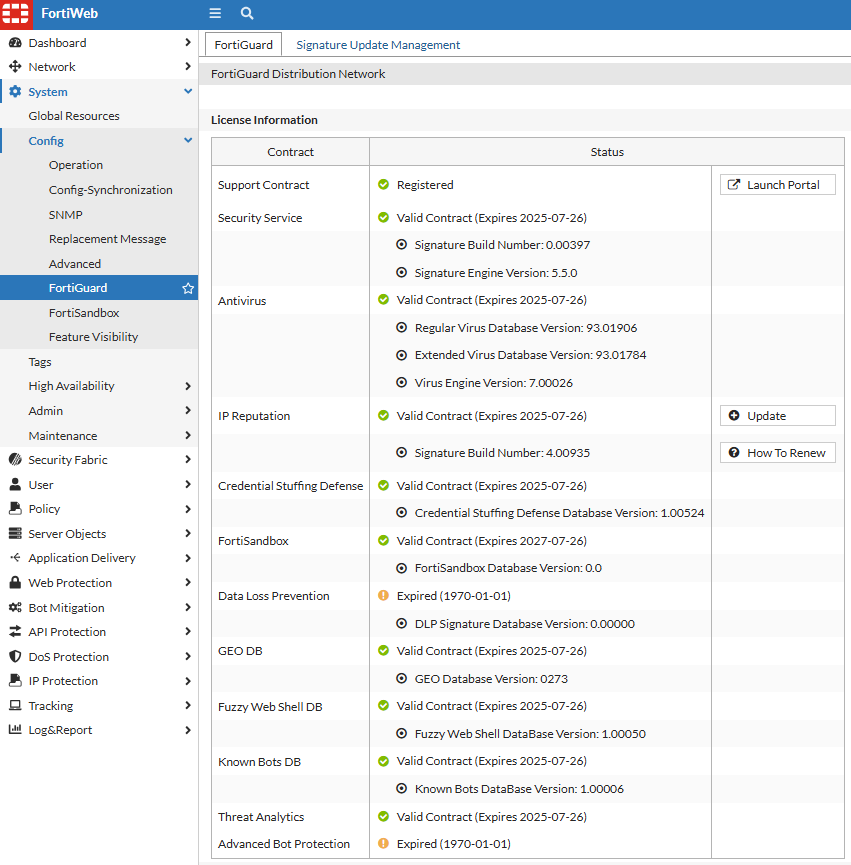Click the System gear icon
Screen dimensions: 851x865
point(15,92)
